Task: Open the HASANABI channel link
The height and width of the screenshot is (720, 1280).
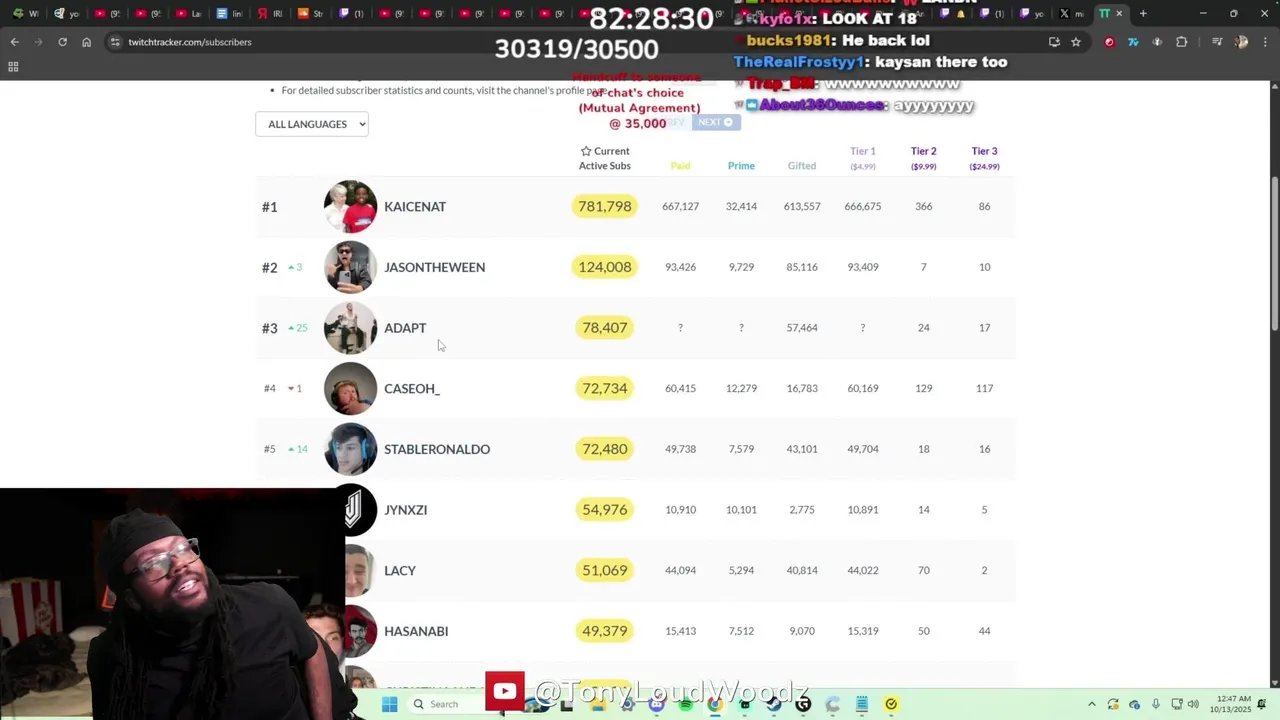Action: point(416,631)
